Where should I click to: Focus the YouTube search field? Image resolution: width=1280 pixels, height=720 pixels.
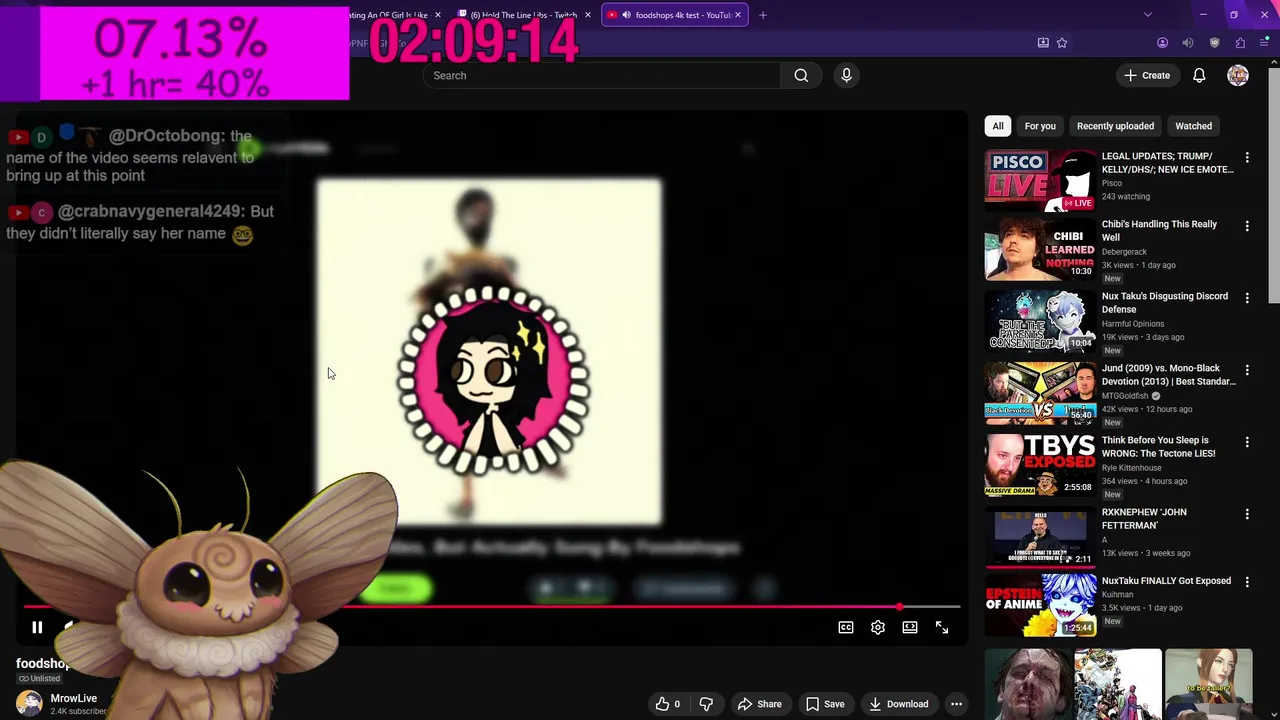point(601,75)
